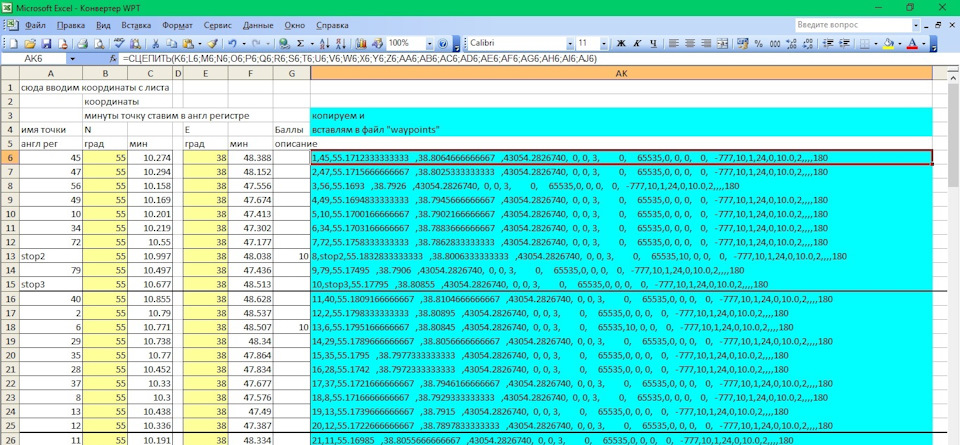
Task: Click the Insert Hyperlink globe icon
Action: click(284, 44)
